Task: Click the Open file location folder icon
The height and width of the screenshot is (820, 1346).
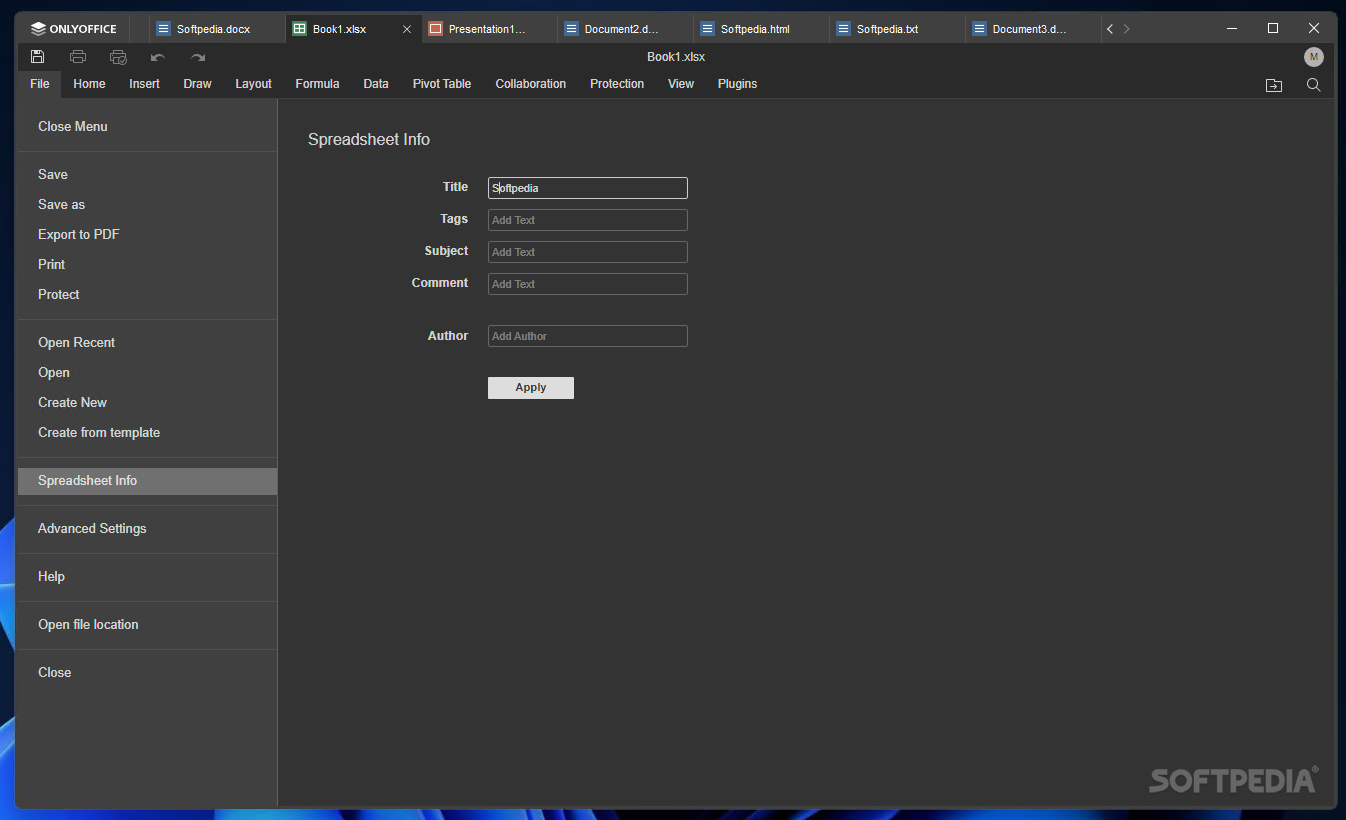Action: click(x=1274, y=85)
